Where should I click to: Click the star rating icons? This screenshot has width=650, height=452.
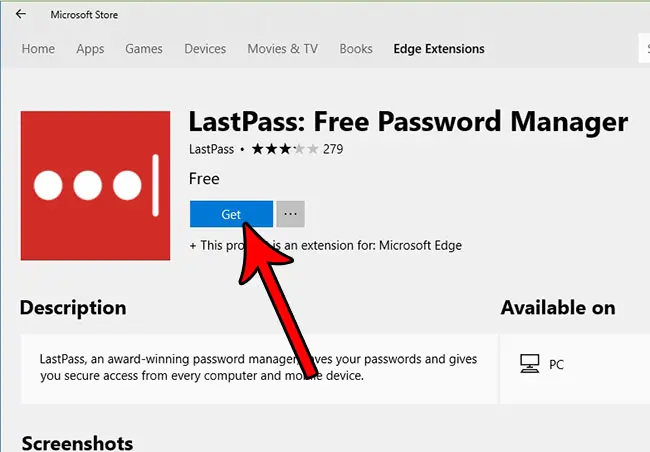(x=285, y=149)
